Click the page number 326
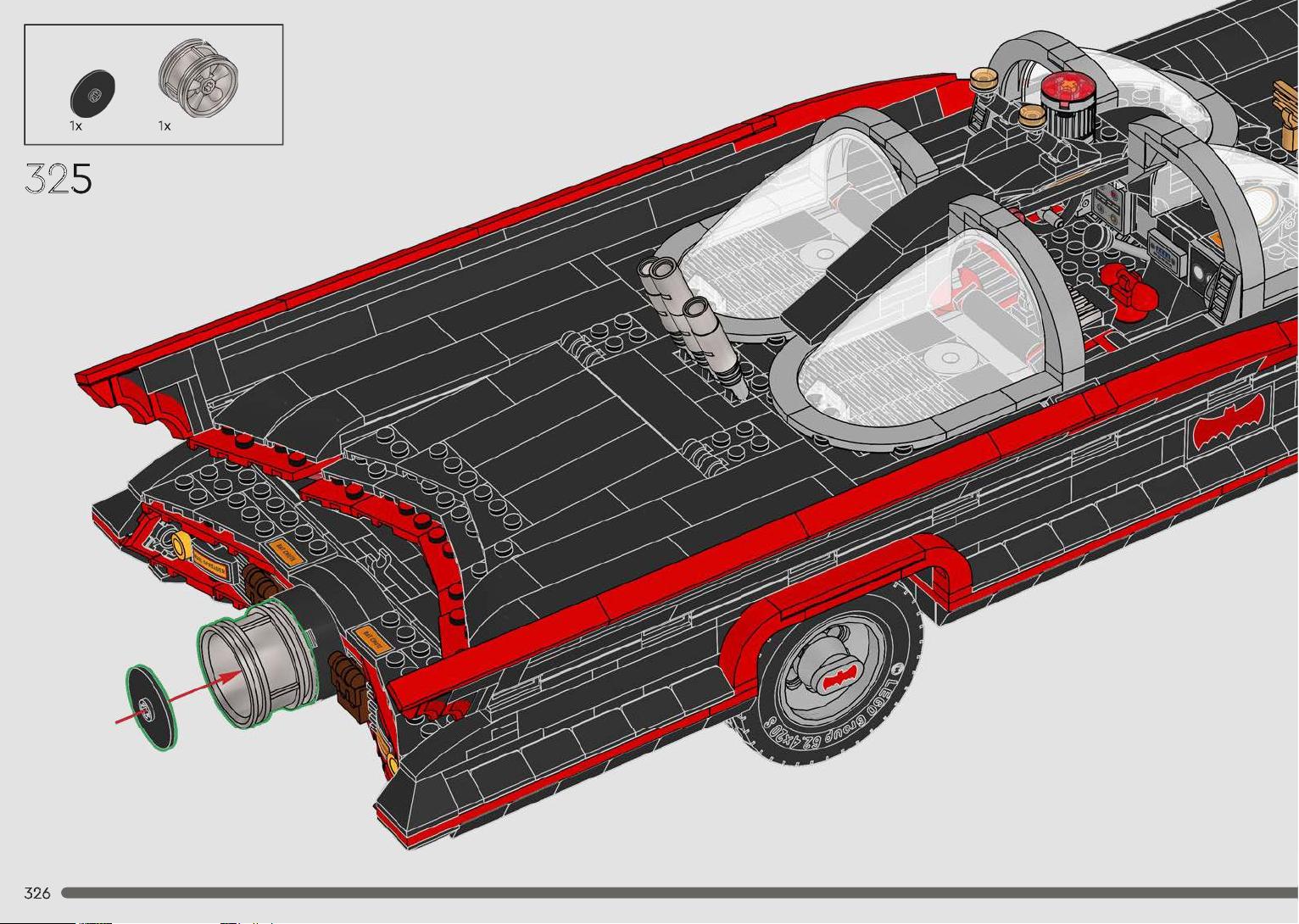The height and width of the screenshot is (924, 1299). tap(38, 893)
